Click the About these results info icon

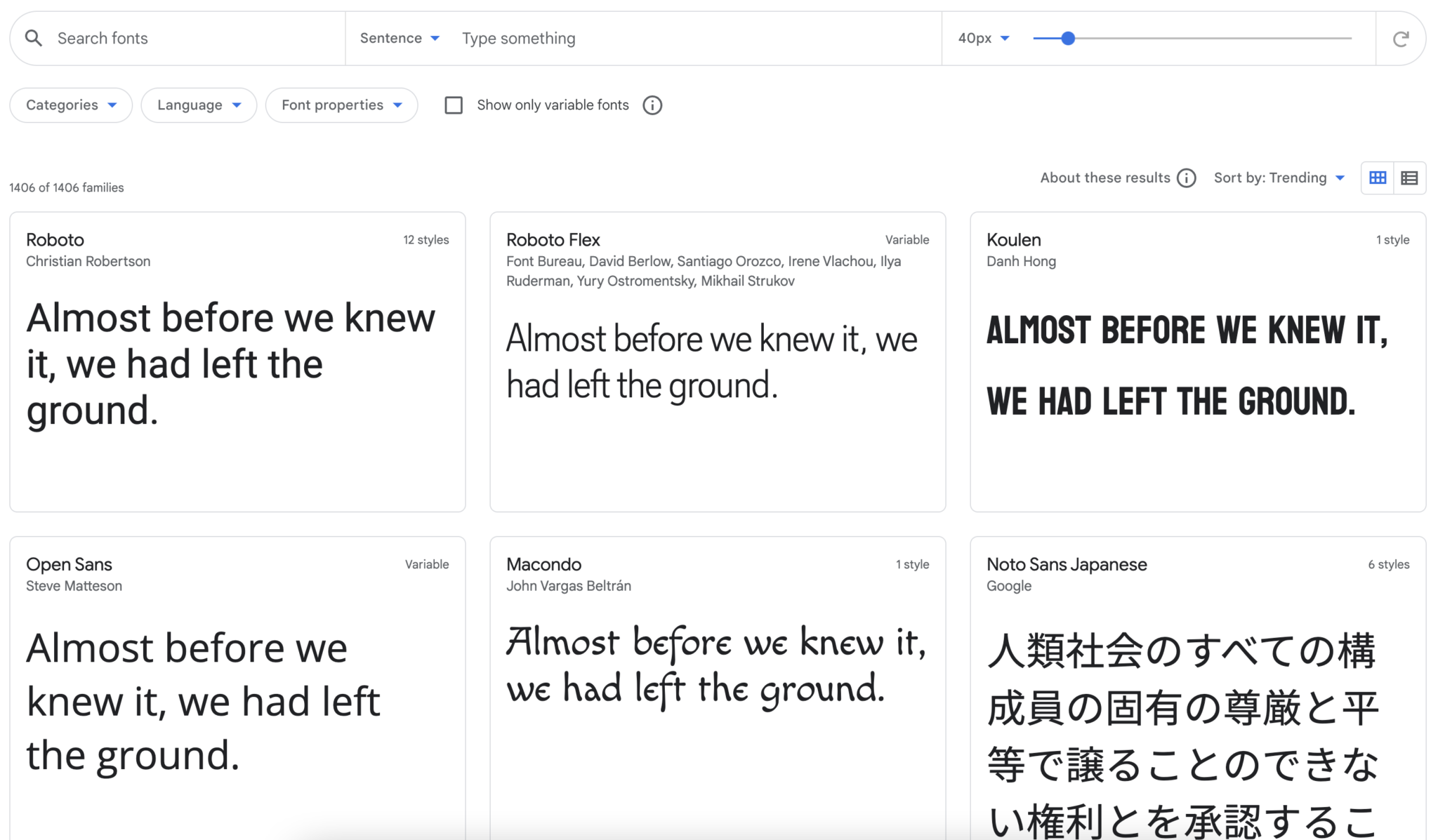(1187, 178)
